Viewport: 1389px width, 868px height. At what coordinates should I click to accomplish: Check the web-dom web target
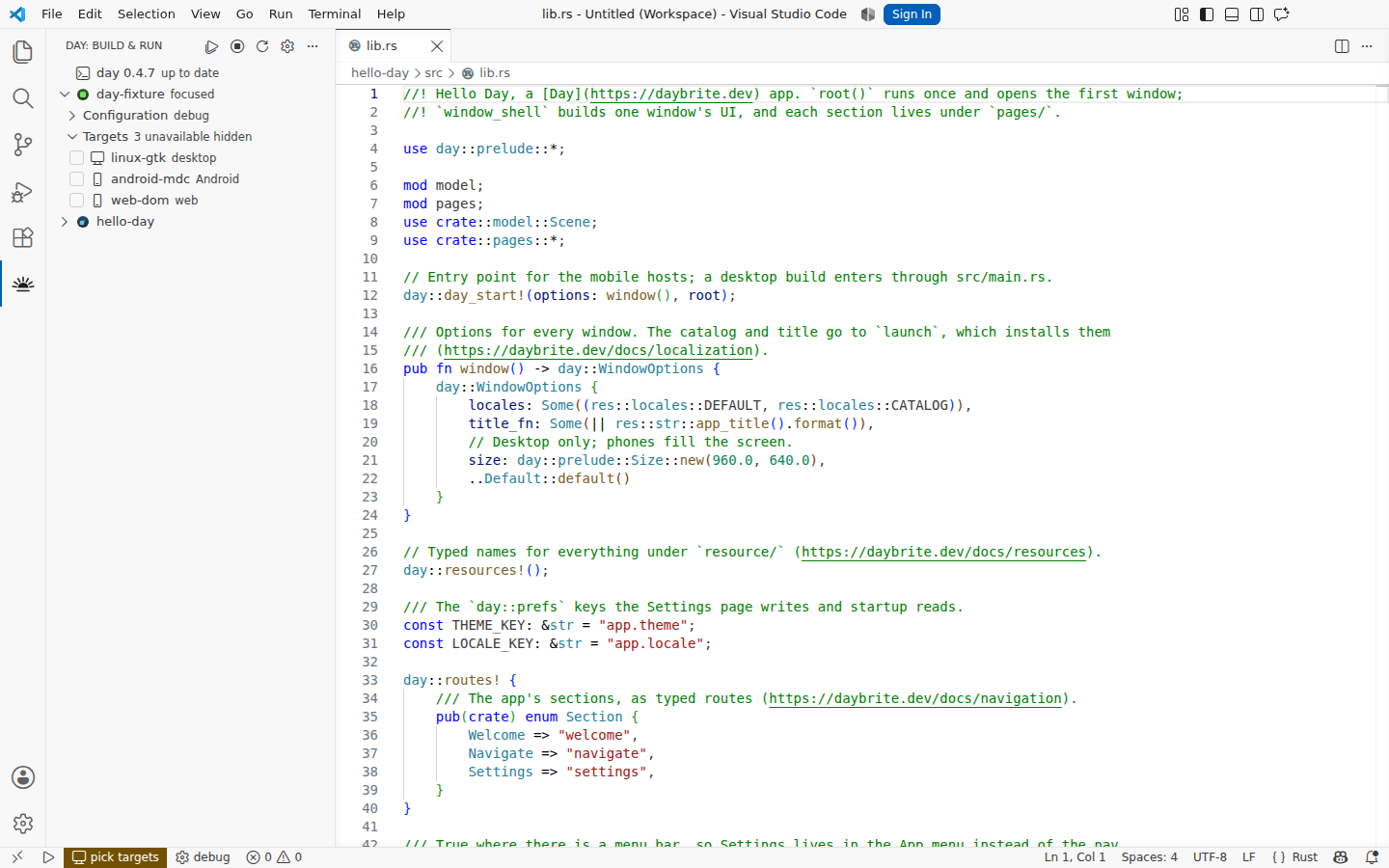[77, 201]
